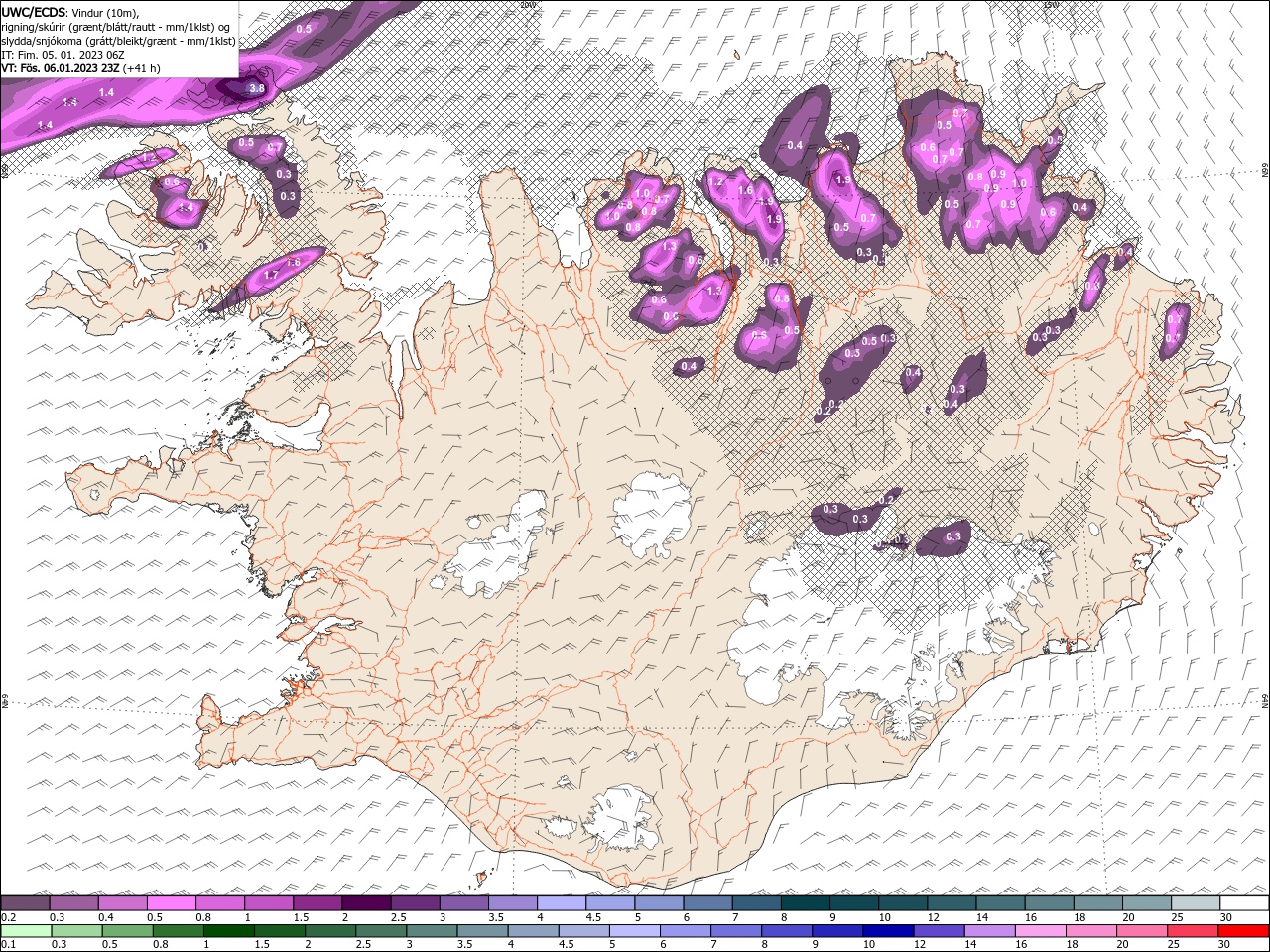Screen dimensions: 1270x952
Task: Select the light pink 16–18 rain legend swatch
Action: [1041, 931]
